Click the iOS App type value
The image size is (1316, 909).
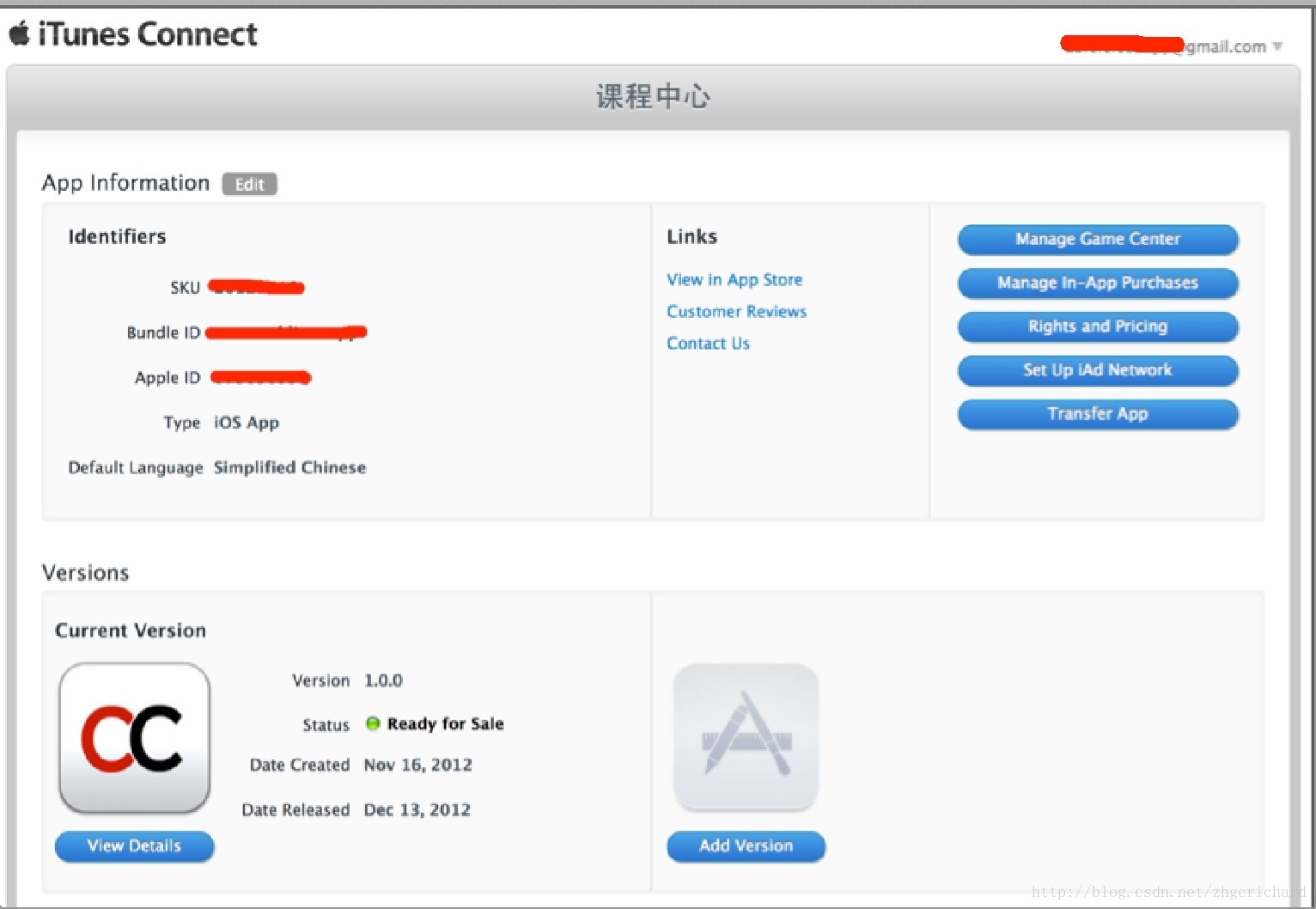(247, 423)
